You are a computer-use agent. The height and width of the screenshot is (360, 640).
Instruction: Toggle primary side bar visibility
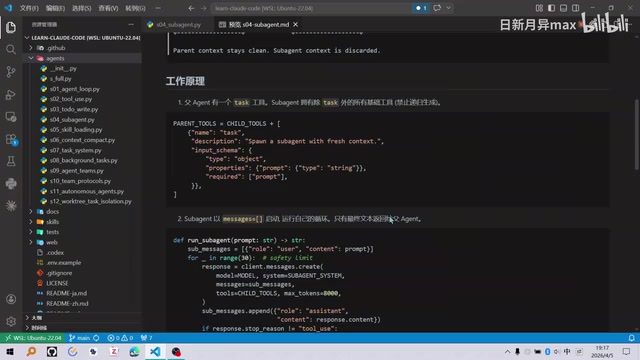tap(551, 8)
